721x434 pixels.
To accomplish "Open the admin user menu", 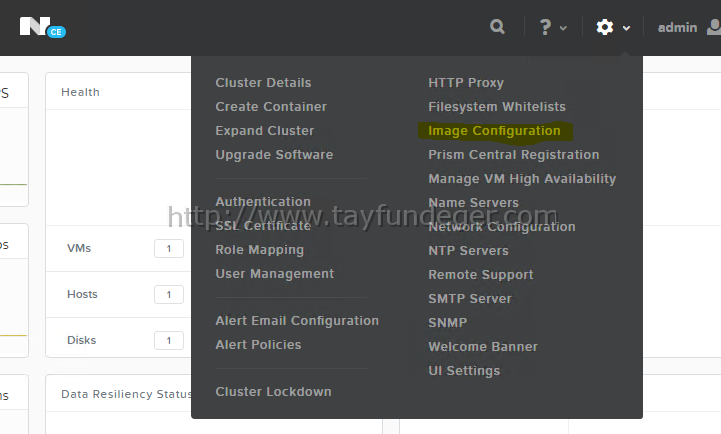I will point(677,28).
